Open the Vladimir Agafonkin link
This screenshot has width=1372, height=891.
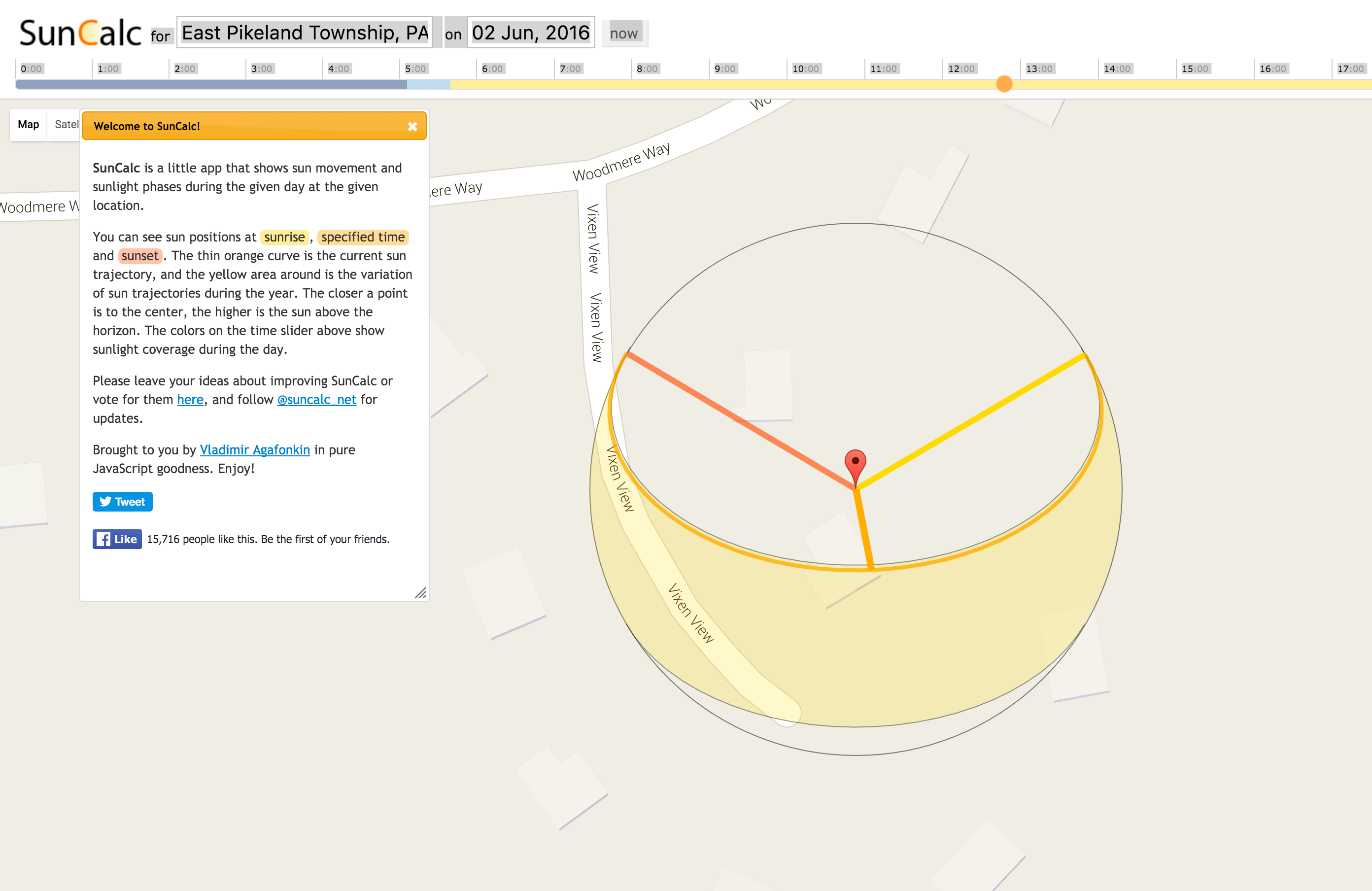coord(255,449)
